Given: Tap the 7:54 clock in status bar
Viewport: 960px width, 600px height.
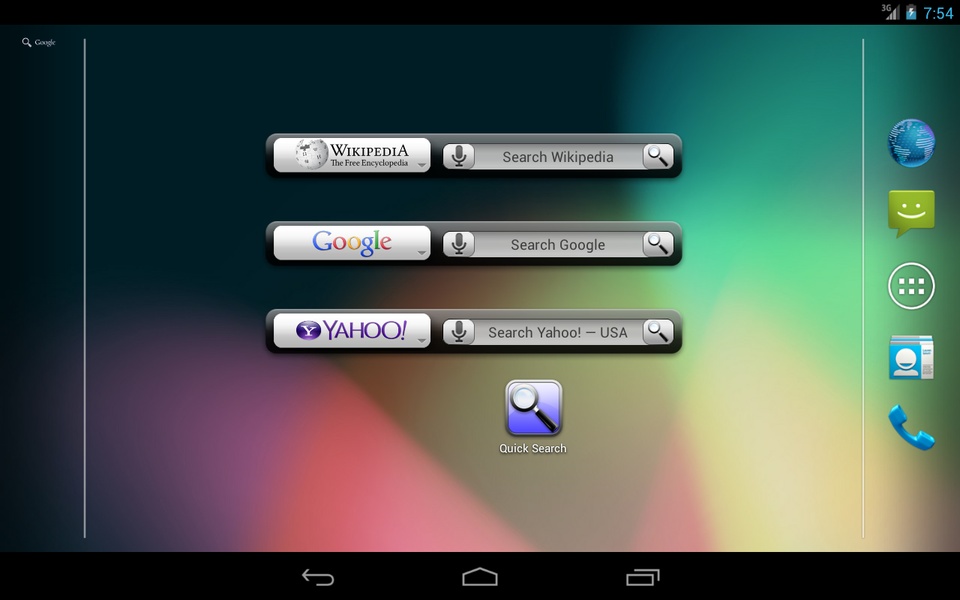Looking at the screenshot, I should click(938, 13).
